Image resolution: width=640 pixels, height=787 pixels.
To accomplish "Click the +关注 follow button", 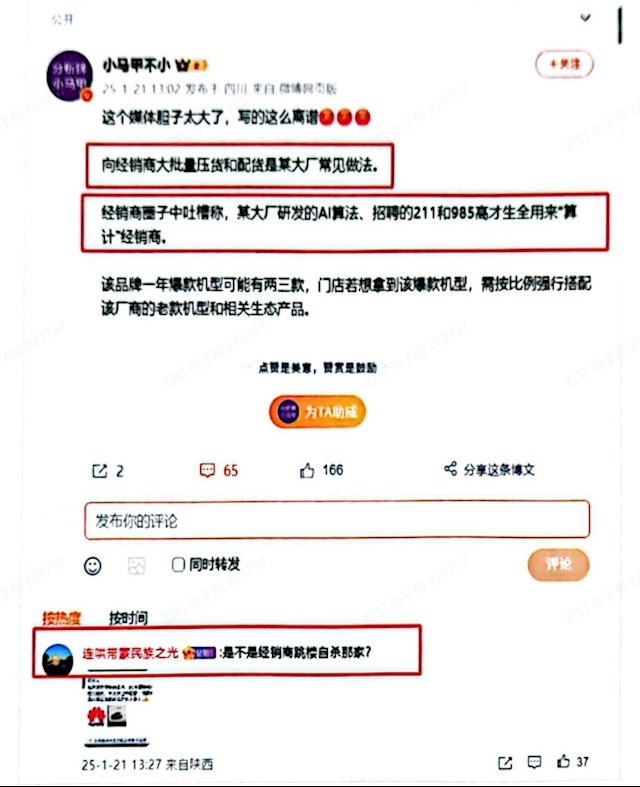I will coord(565,64).
